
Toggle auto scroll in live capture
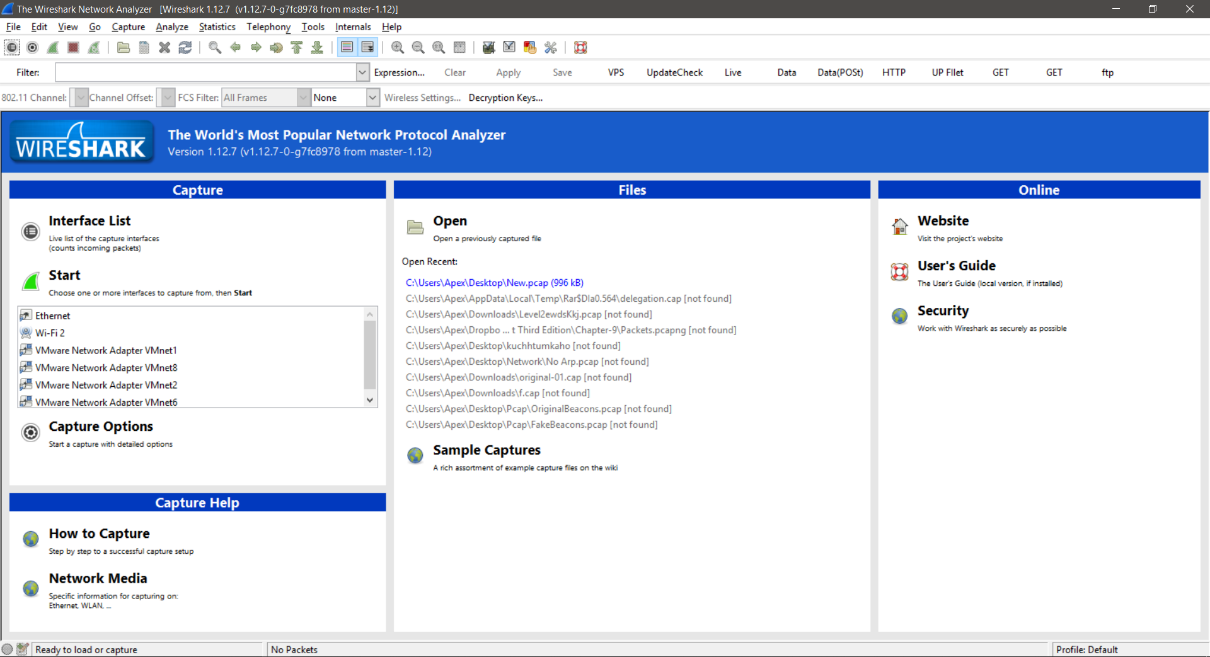point(368,47)
